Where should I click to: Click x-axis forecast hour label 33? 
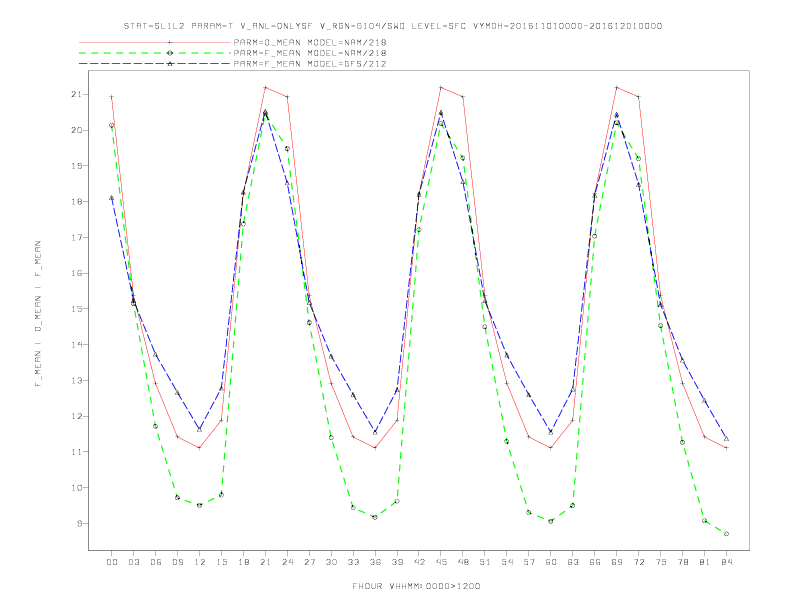pos(353,562)
